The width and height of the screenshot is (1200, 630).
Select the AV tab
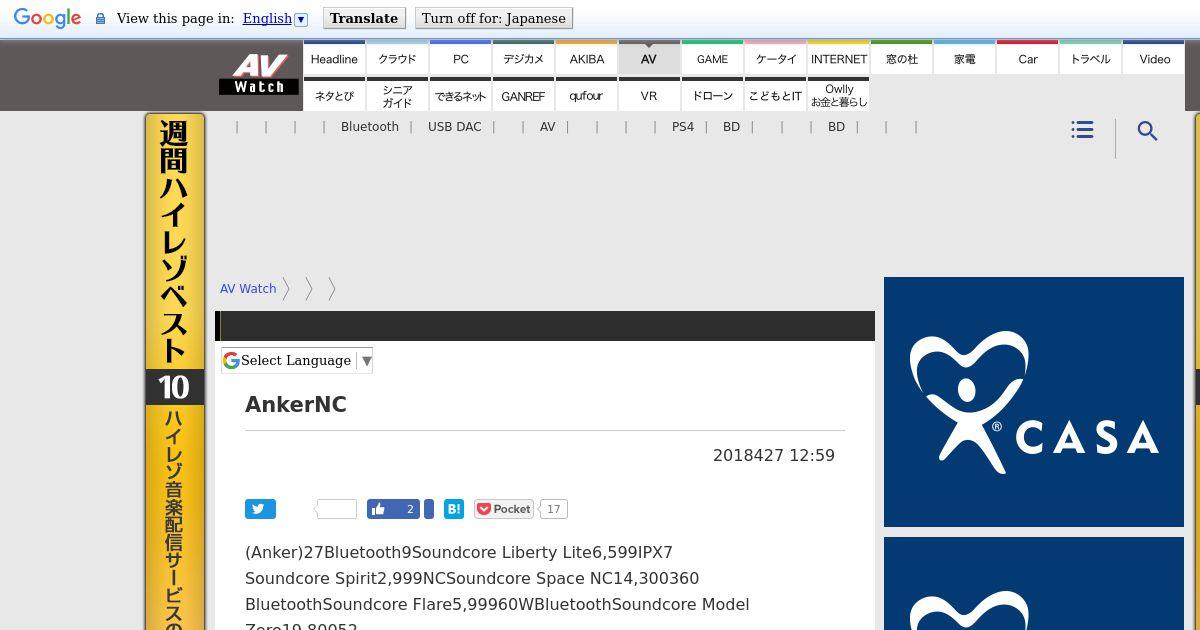pyautogui.click(x=649, y=58)
